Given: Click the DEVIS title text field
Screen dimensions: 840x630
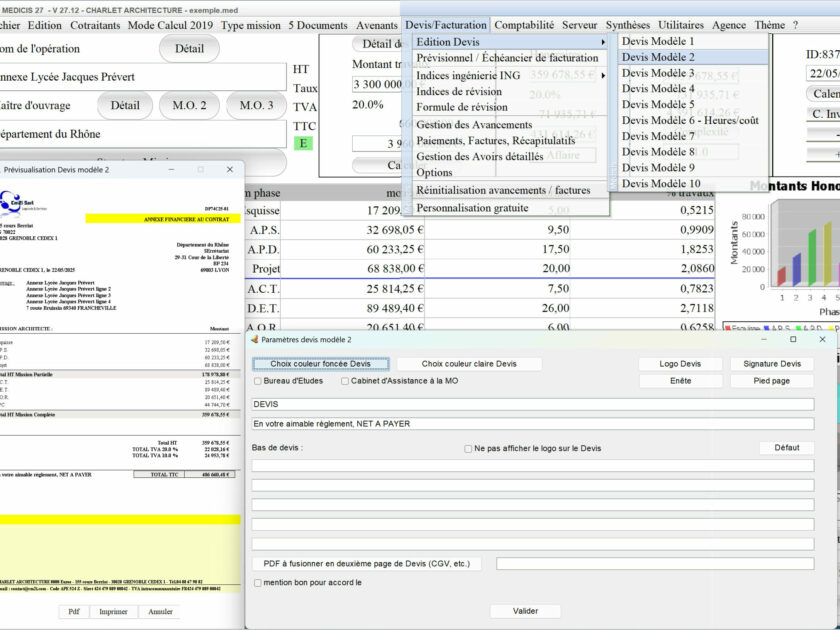Looking at the screenshot, I should (x=532, y=404).
